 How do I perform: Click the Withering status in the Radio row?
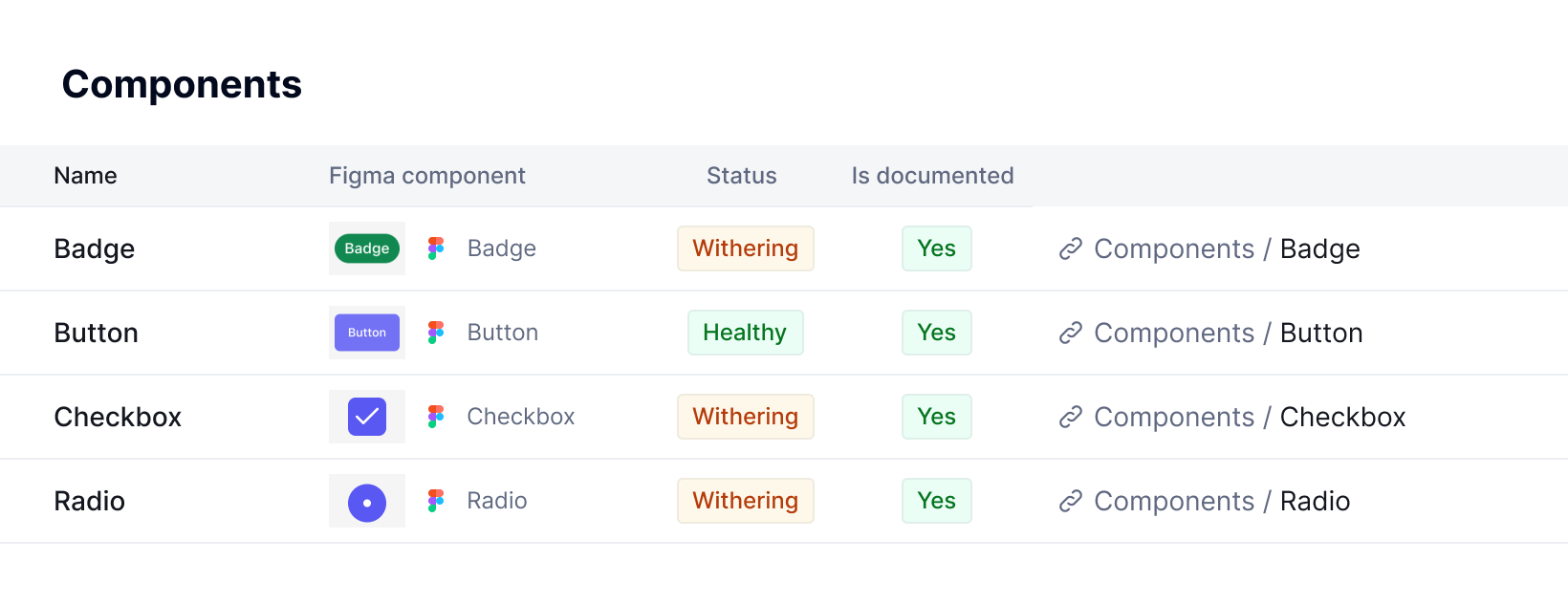(745, 500)
